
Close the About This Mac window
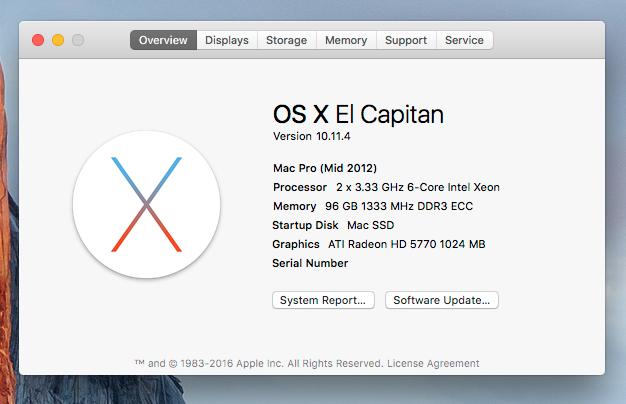[x=38, y=40]
